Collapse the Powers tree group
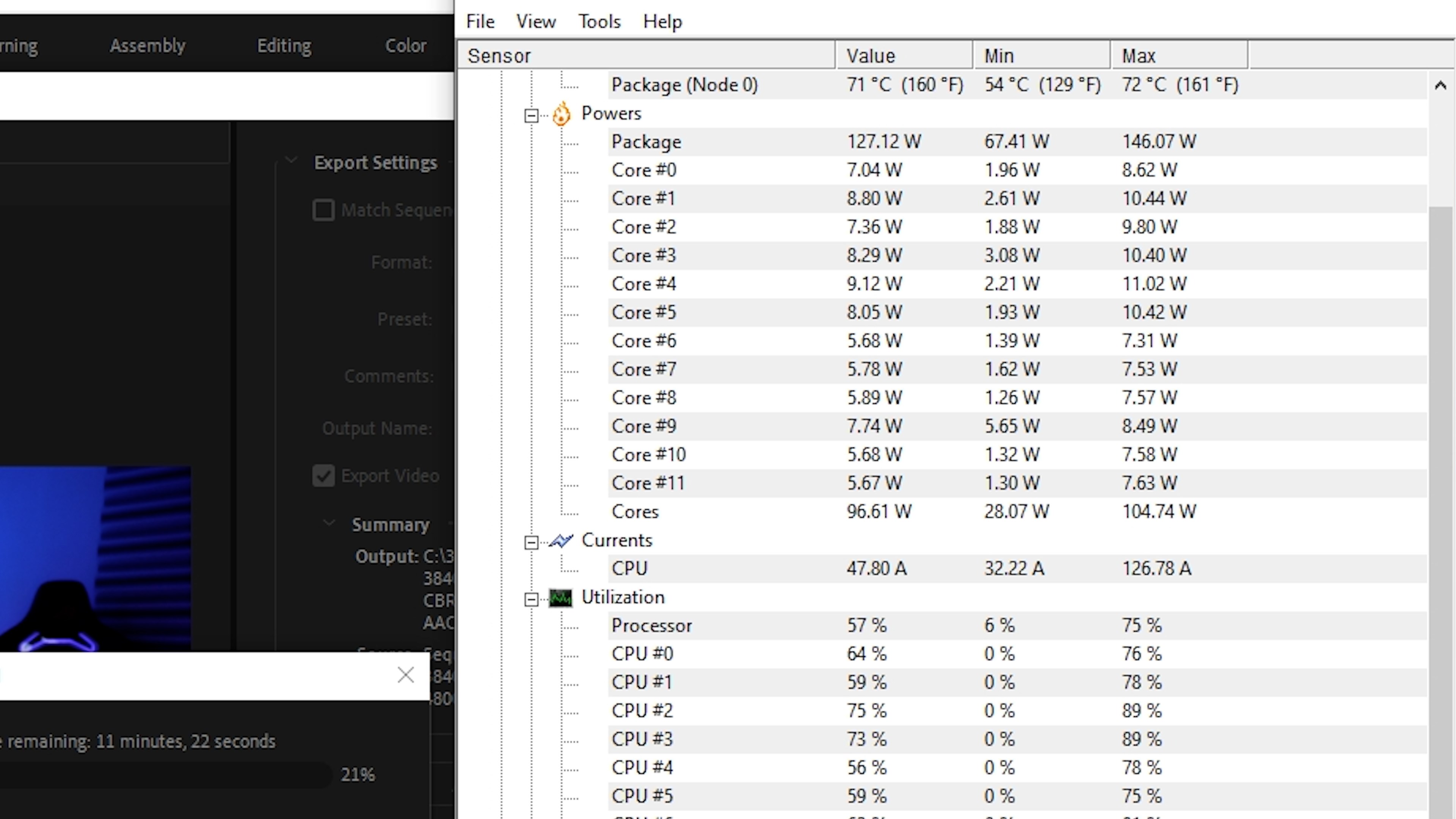The image size is (1456, 819). [531, 115]
